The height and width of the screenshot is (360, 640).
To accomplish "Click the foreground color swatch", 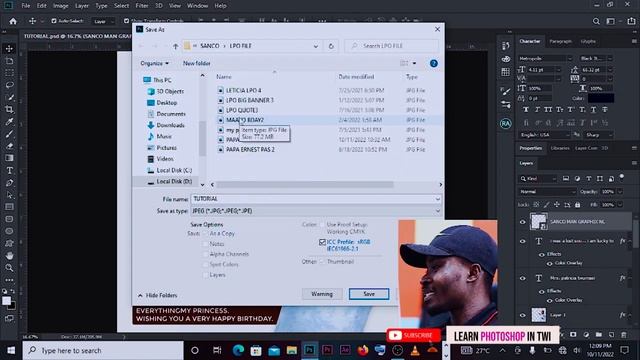I will click(x=6, y=301).
